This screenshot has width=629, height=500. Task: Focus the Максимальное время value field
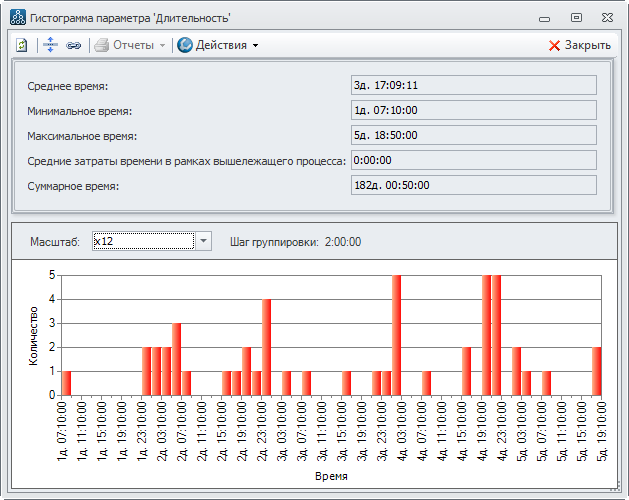pos(473,135)
